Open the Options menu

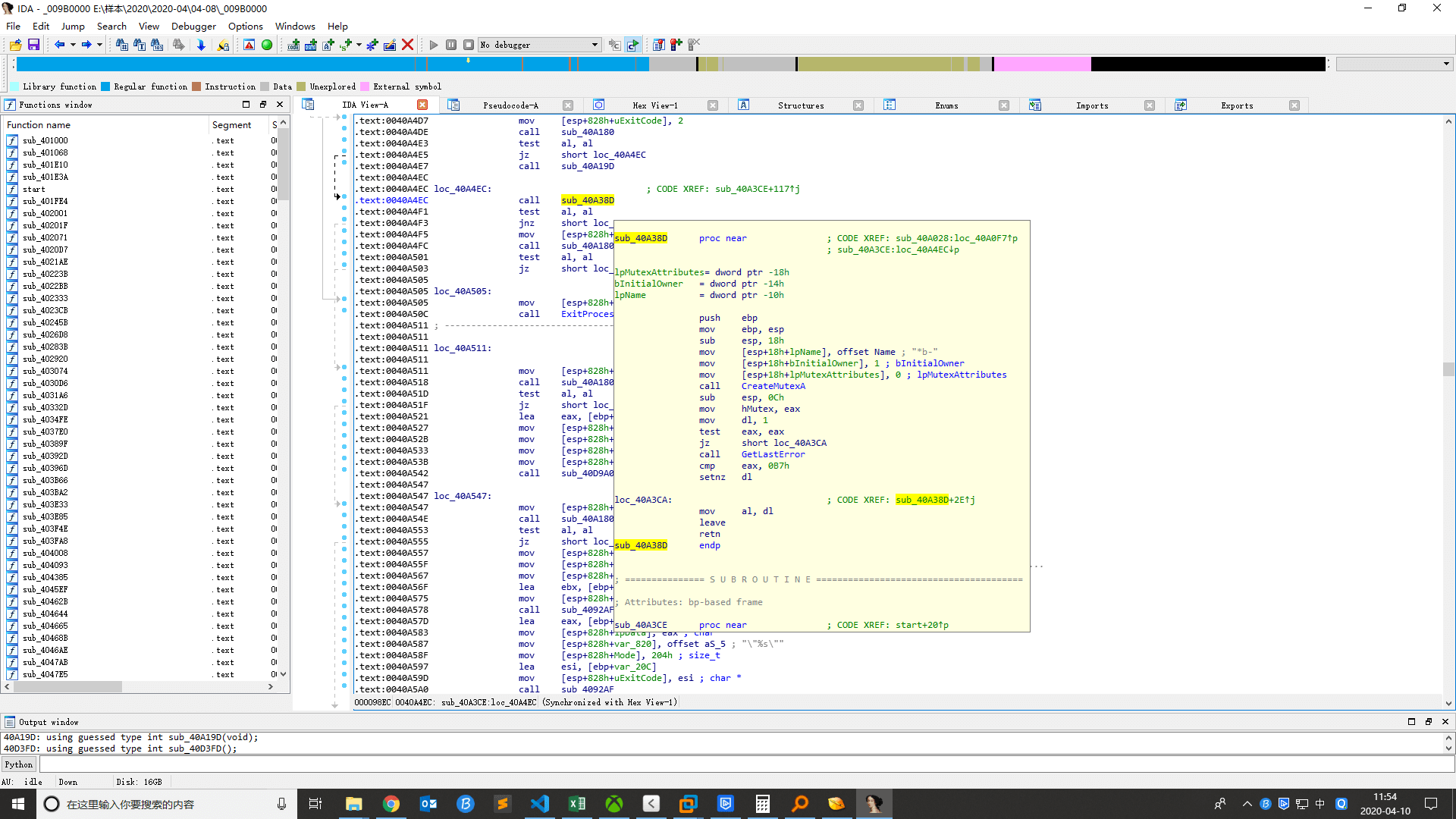pyautogui.click(x=246, y=26)
